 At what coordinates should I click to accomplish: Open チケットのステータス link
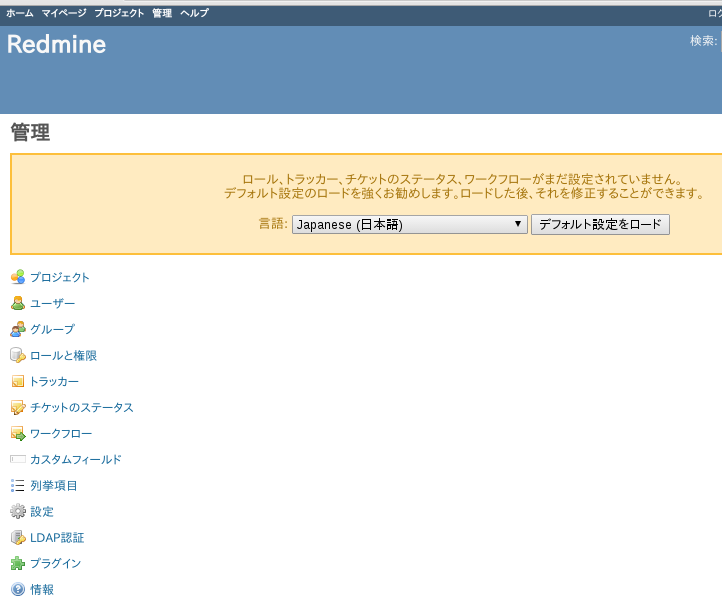tap(82, 407)
